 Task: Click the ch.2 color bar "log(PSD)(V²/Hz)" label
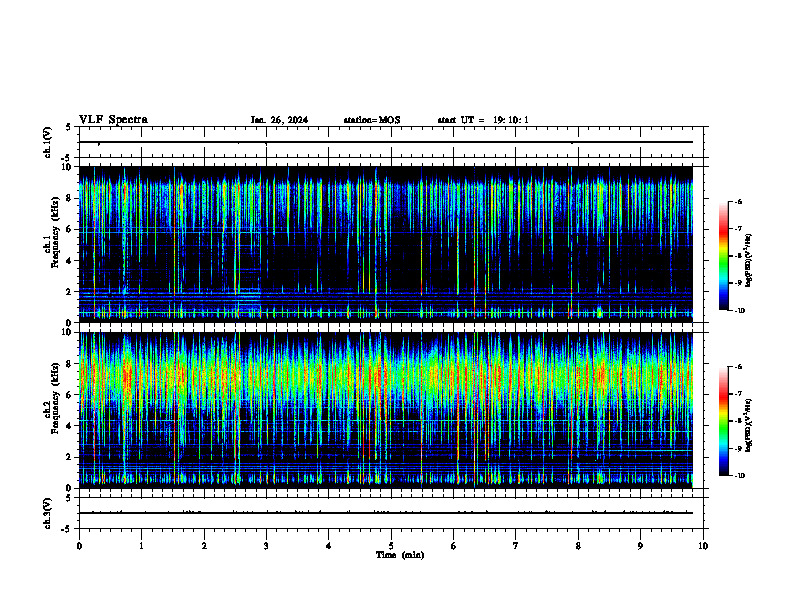(x=748, y=425)
